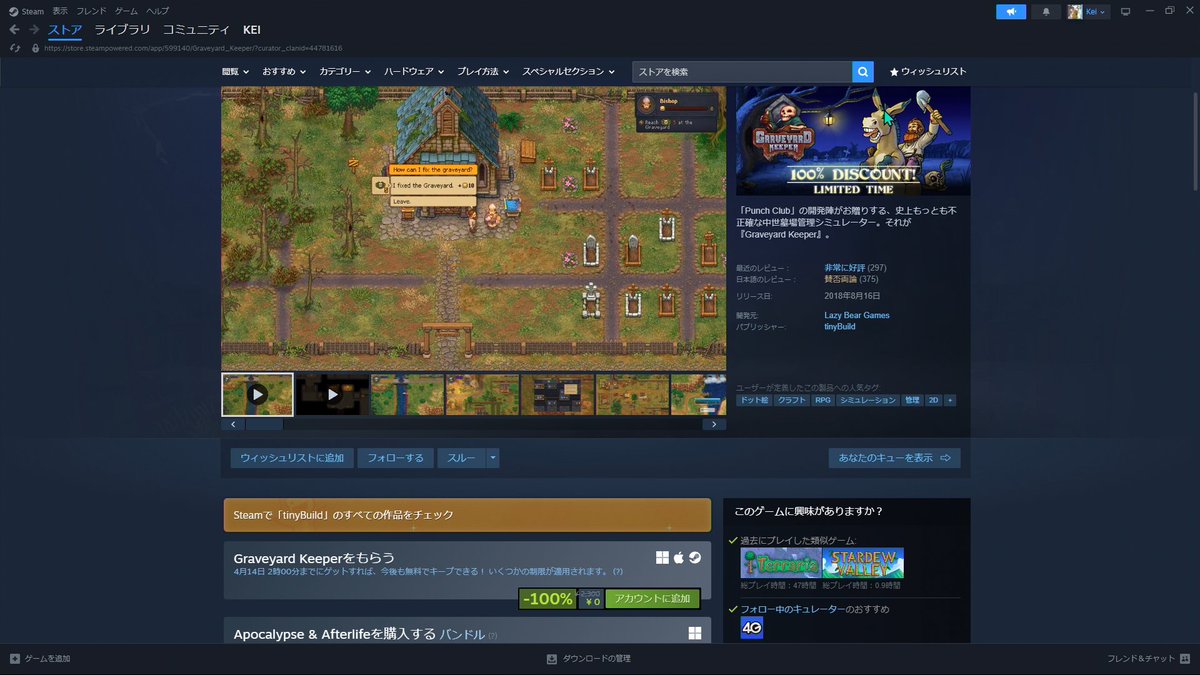Switch to the ライブラリ tab
Screen dimensions: 1200x675
click(122, 29)
